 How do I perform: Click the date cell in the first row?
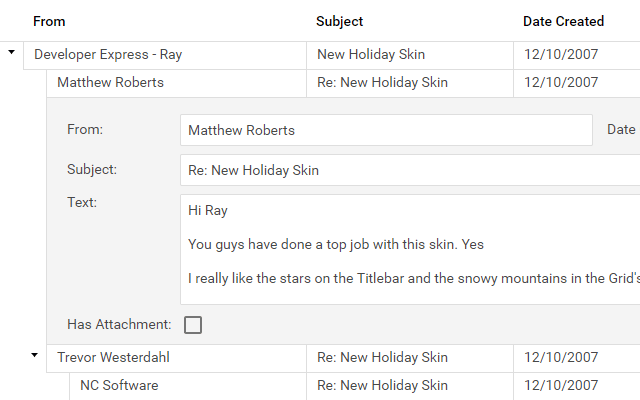point(561,55)
